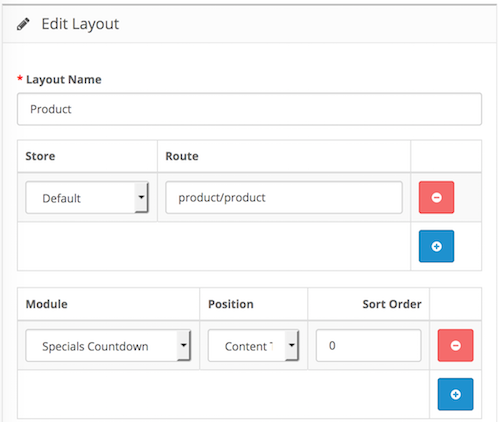Click the pencil icon beside Edit Layout
Viewport: 500px width, 422px height.
(x=23, y=25)
